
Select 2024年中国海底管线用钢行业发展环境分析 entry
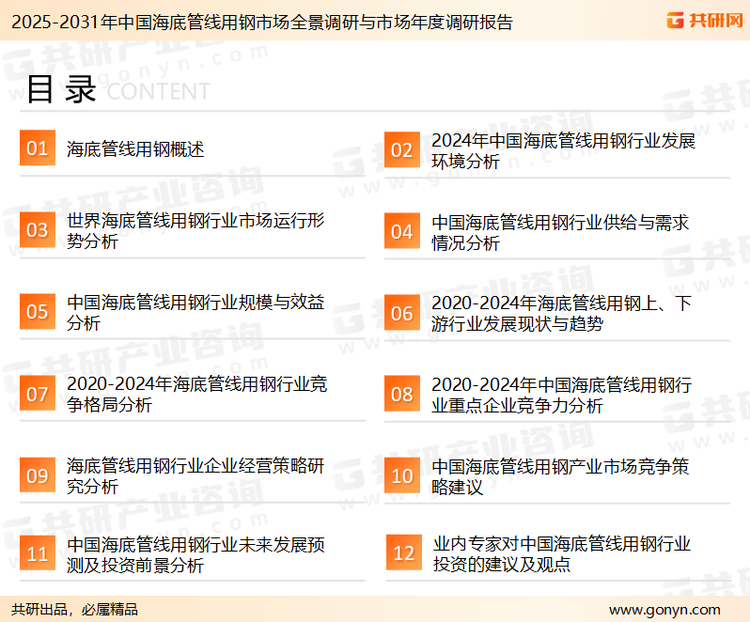coord(563,150)
